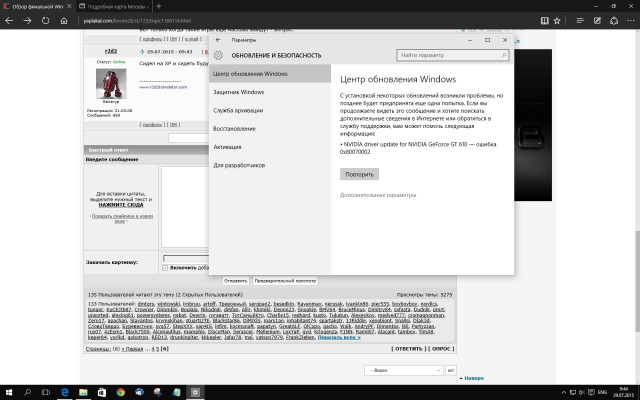Add page to favorites star
Image resolution: width=640 pixels, height=400 pixels.
click(x=557, y=20)
